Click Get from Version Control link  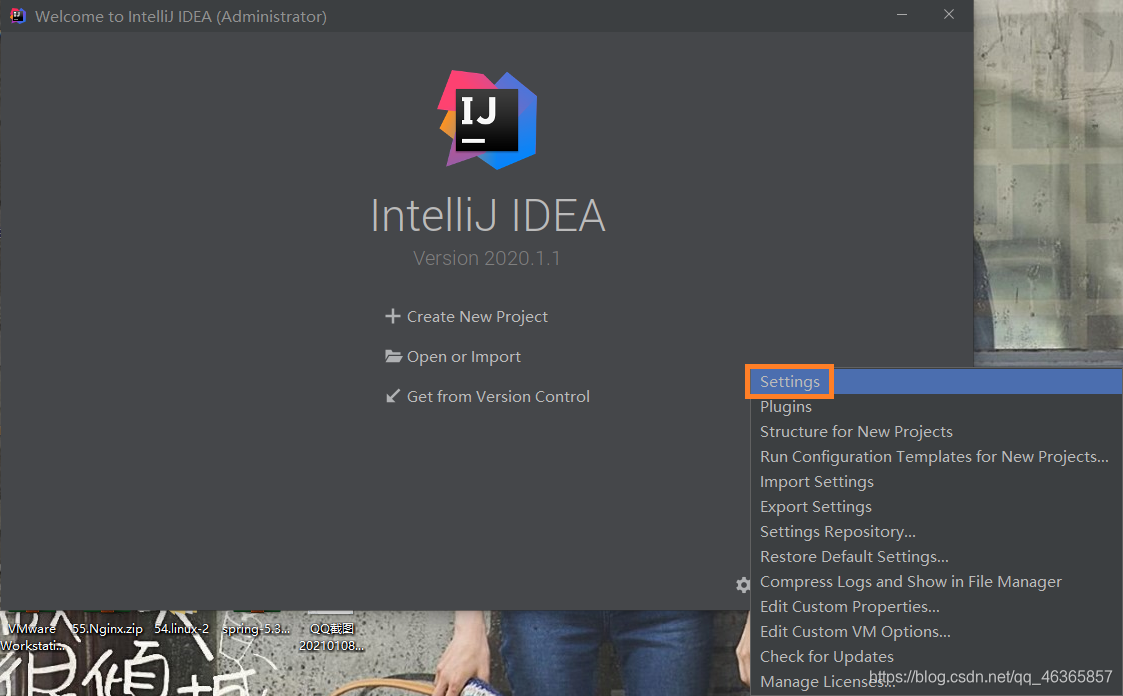[x=498, y=397]
